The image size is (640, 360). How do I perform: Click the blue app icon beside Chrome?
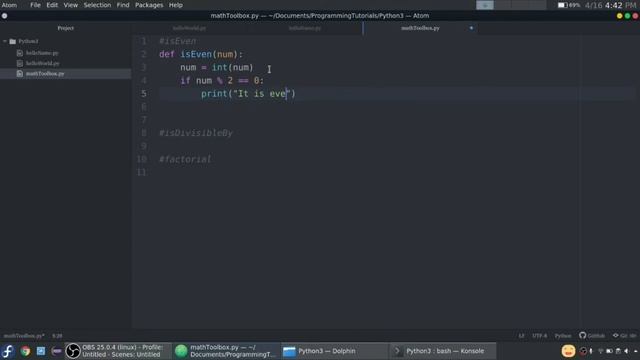click(x=41, y=351)
